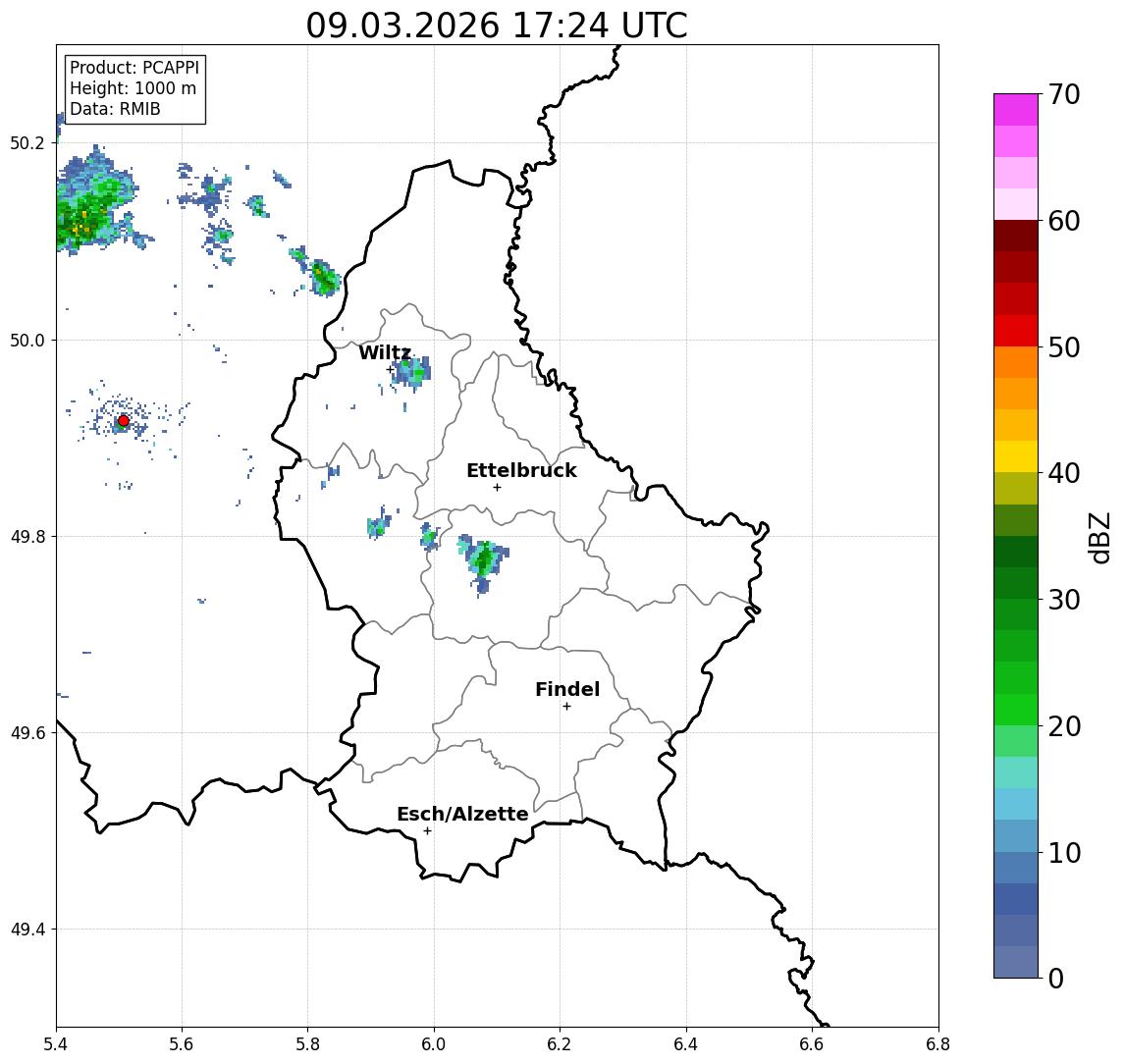Click the longitude axis label 6.6
This screenshot has height=1064, width=1124.
(x=812, y=1044)
